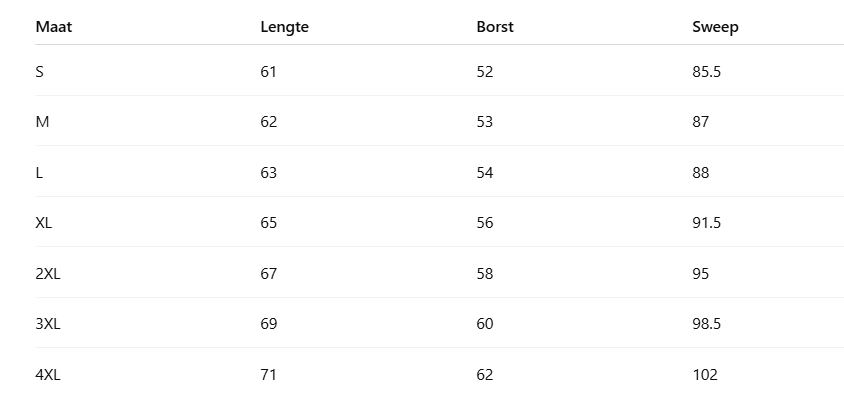The height and width of the screenshot is (408, 844).
Task: Select the 2XL size cell
Action: click(48, 273)
